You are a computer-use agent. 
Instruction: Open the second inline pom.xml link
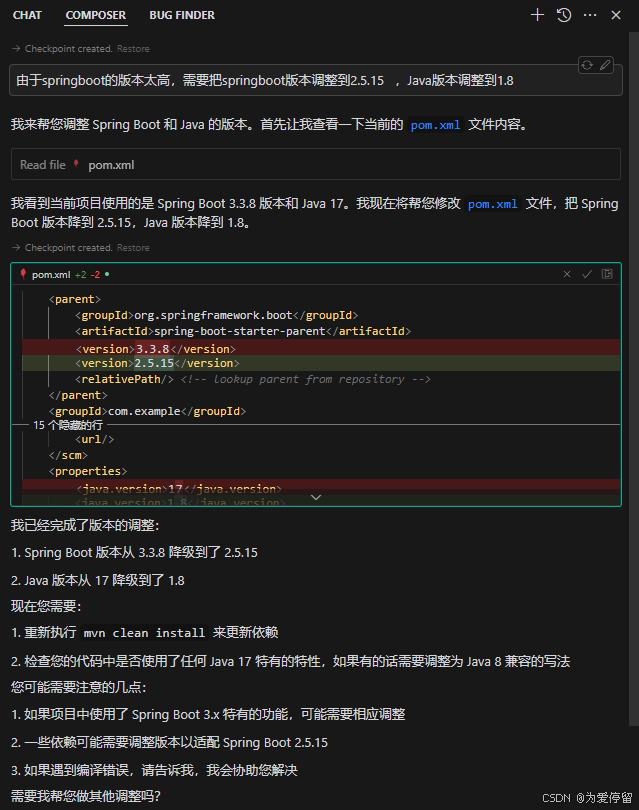[x=492, y=204]
